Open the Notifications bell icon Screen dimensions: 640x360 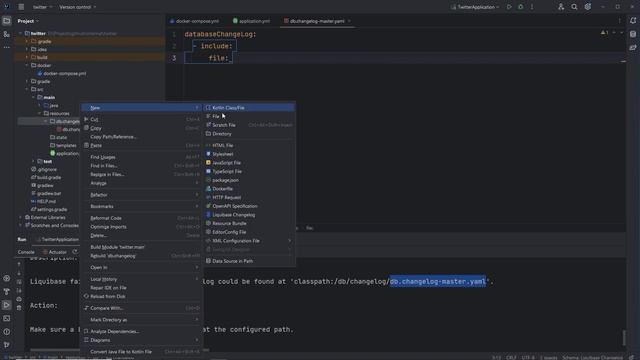click(633, 20)
